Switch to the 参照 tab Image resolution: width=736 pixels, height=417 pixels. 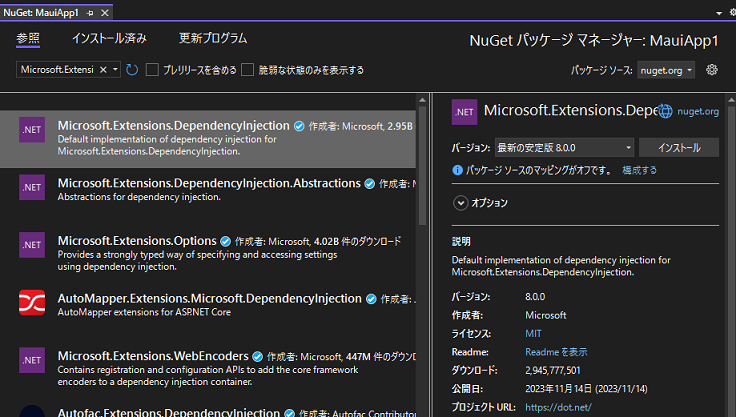[28, 38]
